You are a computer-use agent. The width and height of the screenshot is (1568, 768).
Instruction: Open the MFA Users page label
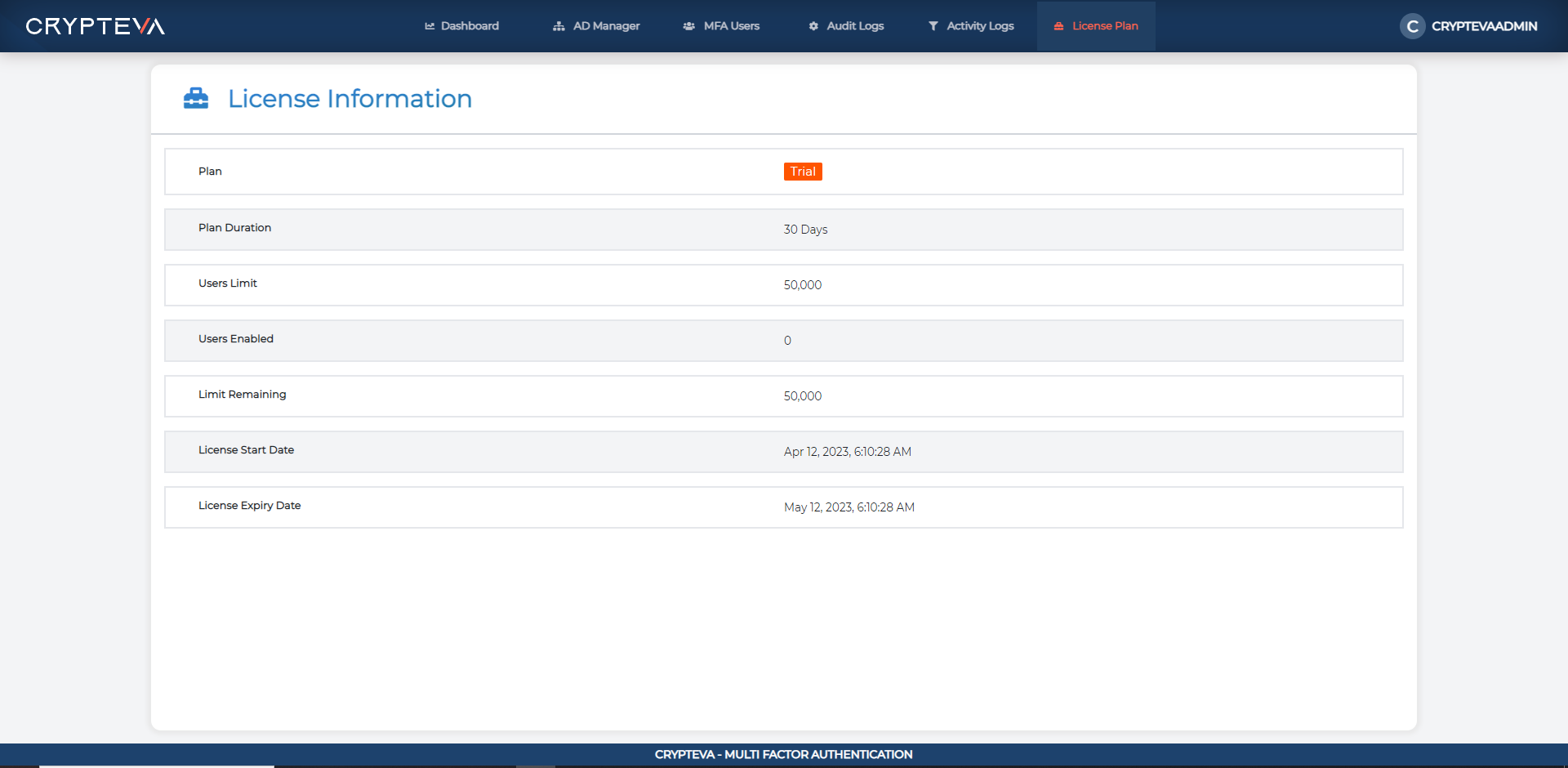point(732,26)
